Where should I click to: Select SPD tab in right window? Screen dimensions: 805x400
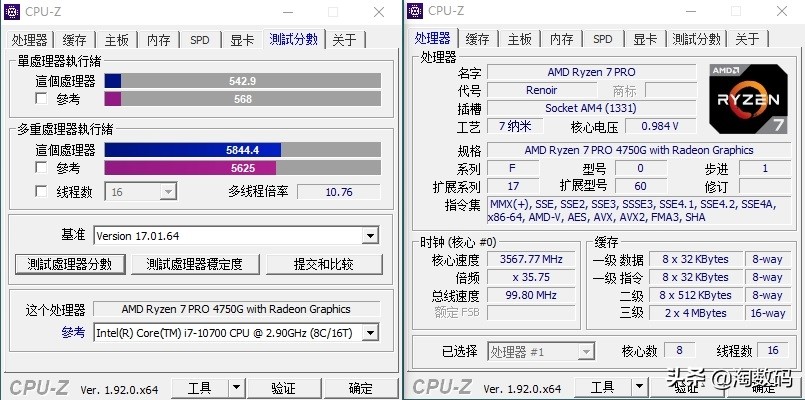pos(603,39)
